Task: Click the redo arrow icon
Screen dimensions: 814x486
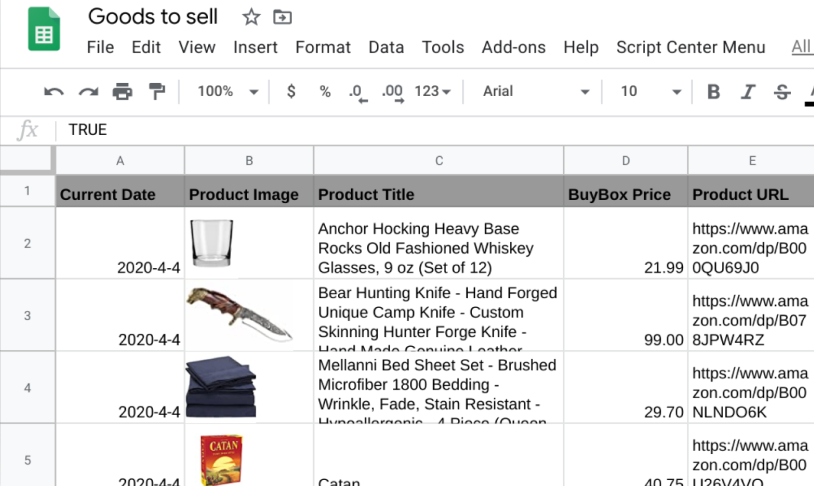Action: pyautogui.click(x=88, y=92)
